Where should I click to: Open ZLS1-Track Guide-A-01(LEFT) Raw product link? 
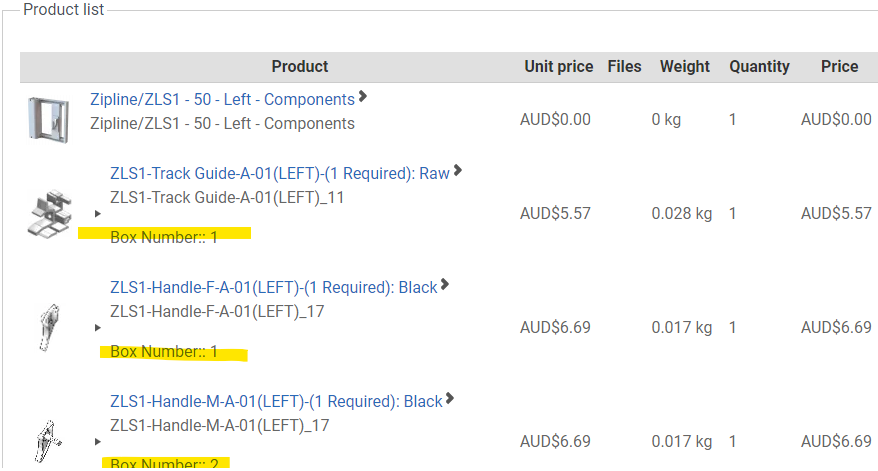280,173
